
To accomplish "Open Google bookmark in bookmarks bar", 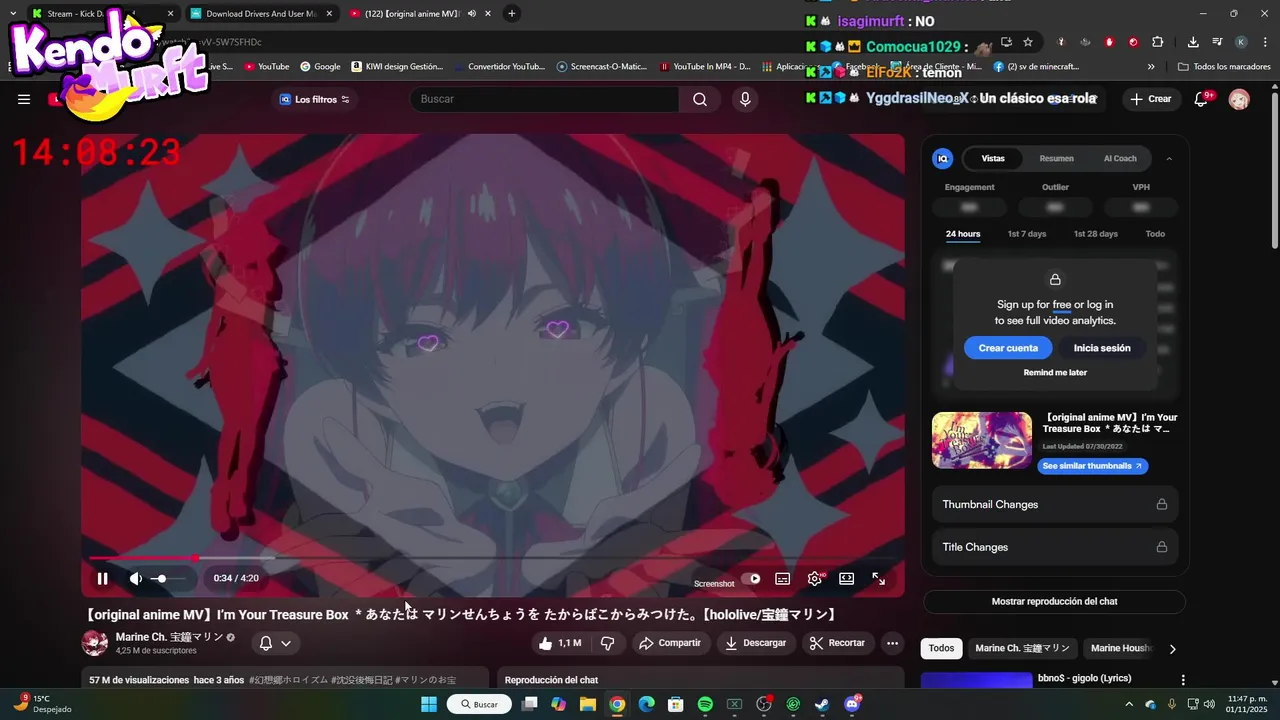I will (320, 67).
